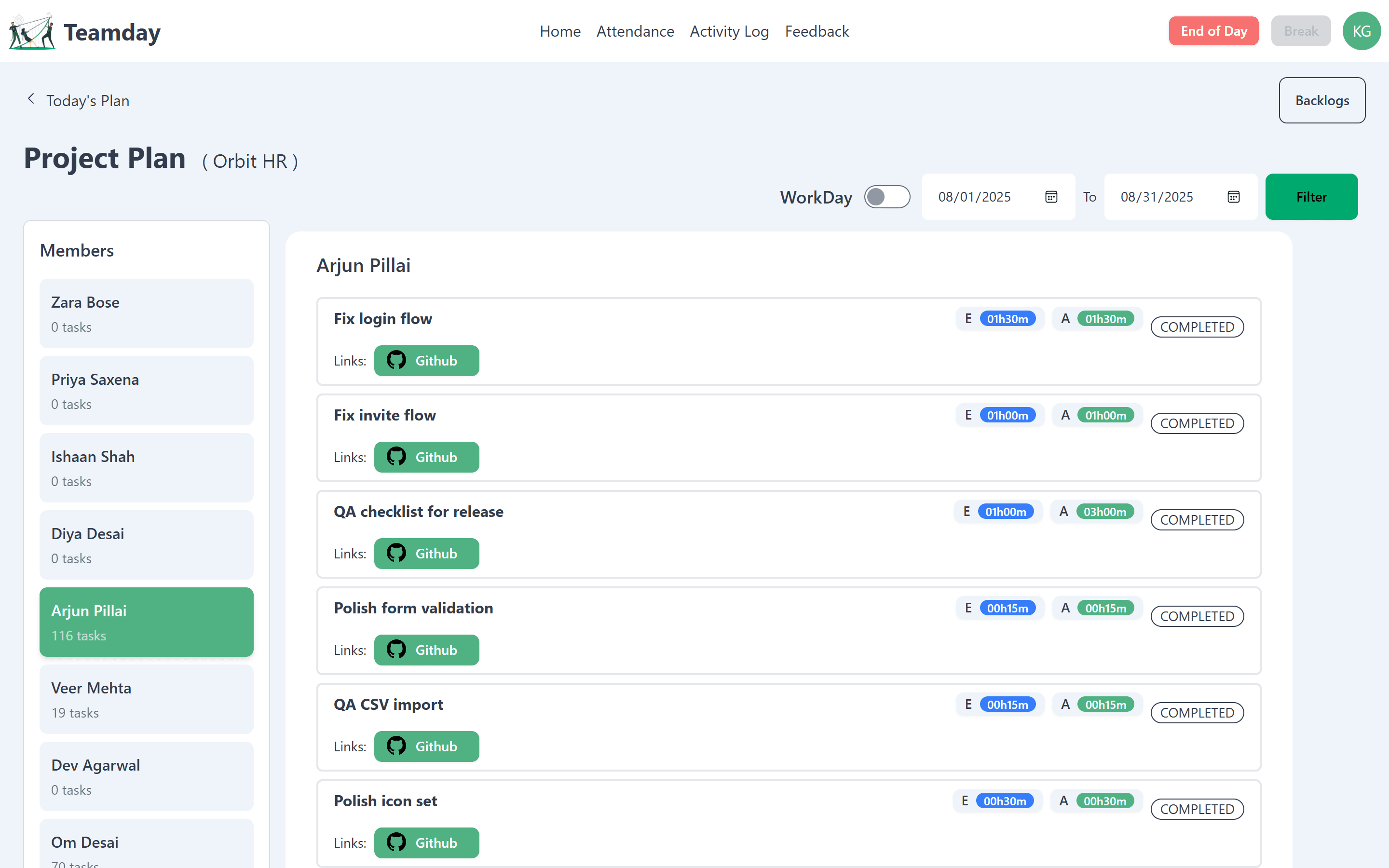Apply the date Filter button
The height and width of the screenshot is (868, 1389).
[1311, 197]
